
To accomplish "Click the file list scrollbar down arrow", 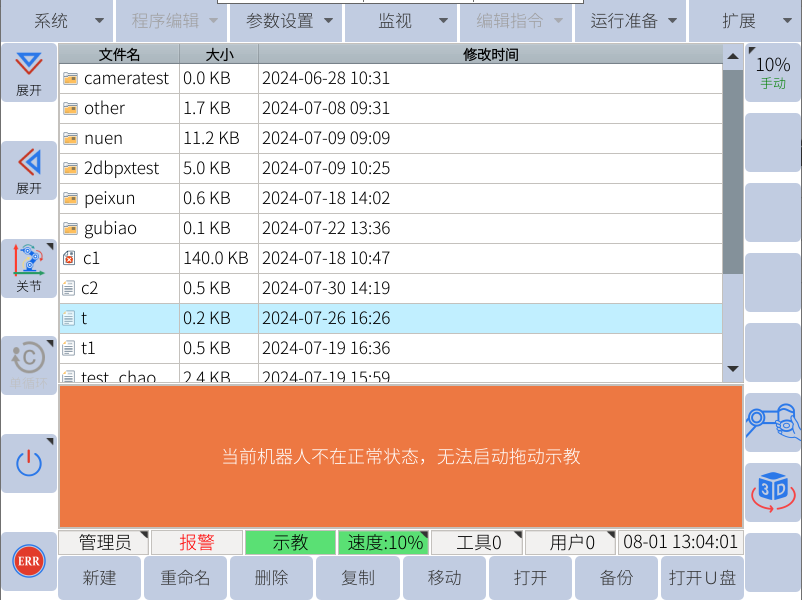I will [733, 369].
